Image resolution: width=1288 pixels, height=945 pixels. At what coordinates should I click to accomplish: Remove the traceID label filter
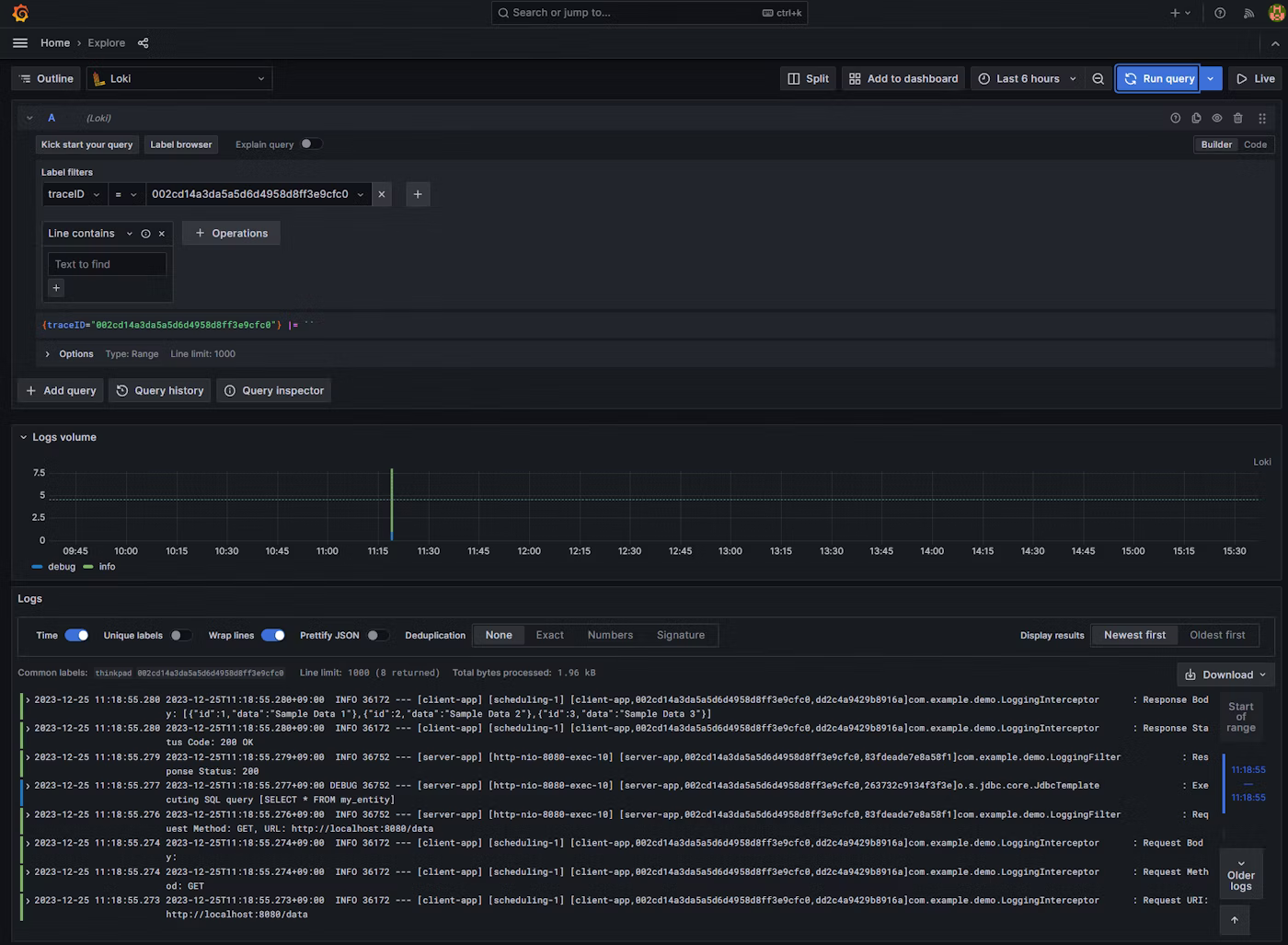pyautogui.click(x=382, y=194)
